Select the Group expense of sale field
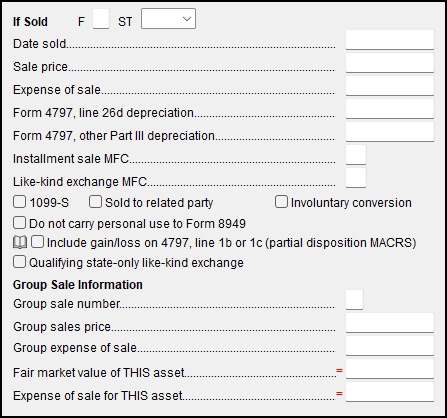The image size is (447, 418). 390,346
